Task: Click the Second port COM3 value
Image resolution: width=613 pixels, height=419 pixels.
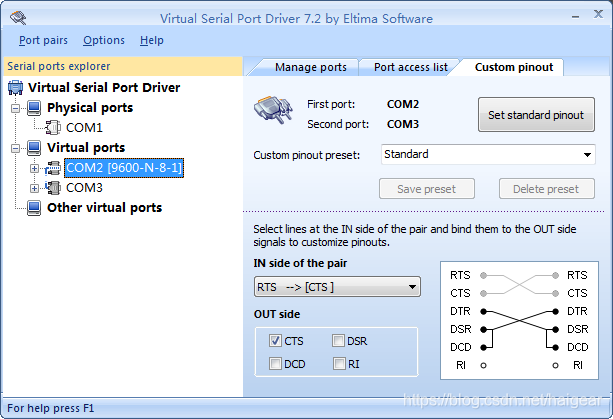Action: pyautogui.click(x=403, y=124)
